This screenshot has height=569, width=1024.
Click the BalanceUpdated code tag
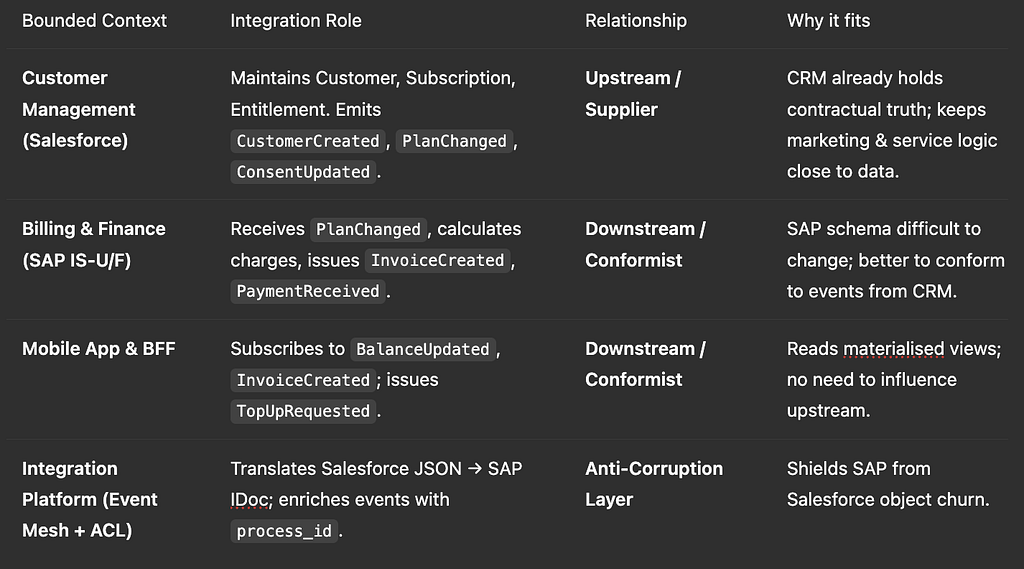pos(422,349)
